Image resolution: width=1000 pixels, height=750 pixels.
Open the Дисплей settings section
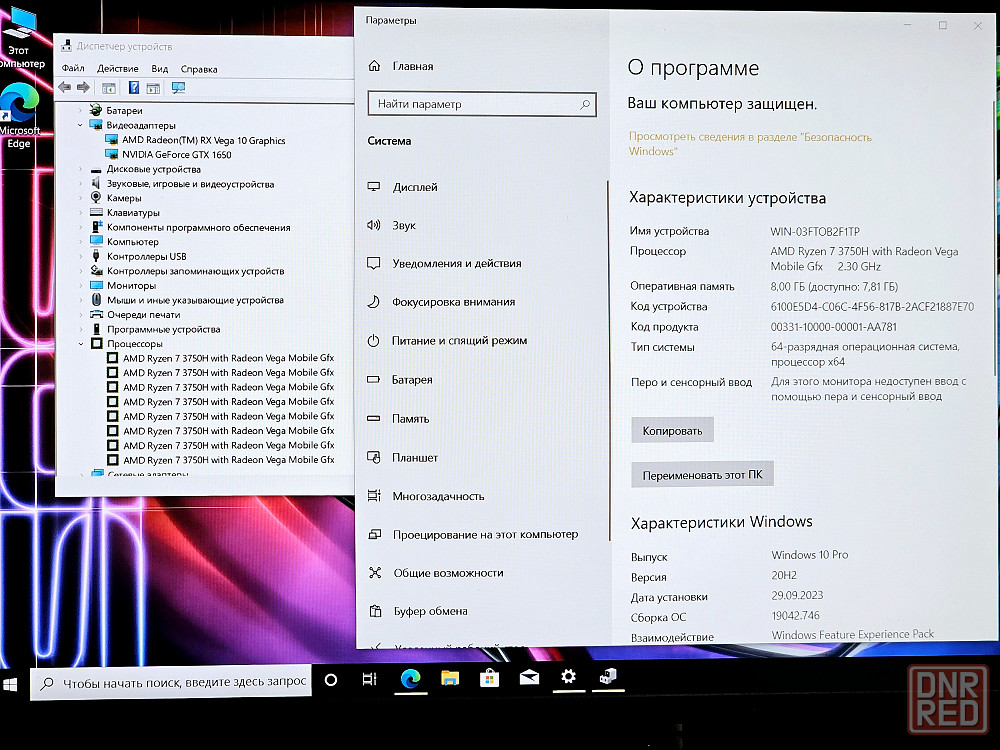pos(402,187)
